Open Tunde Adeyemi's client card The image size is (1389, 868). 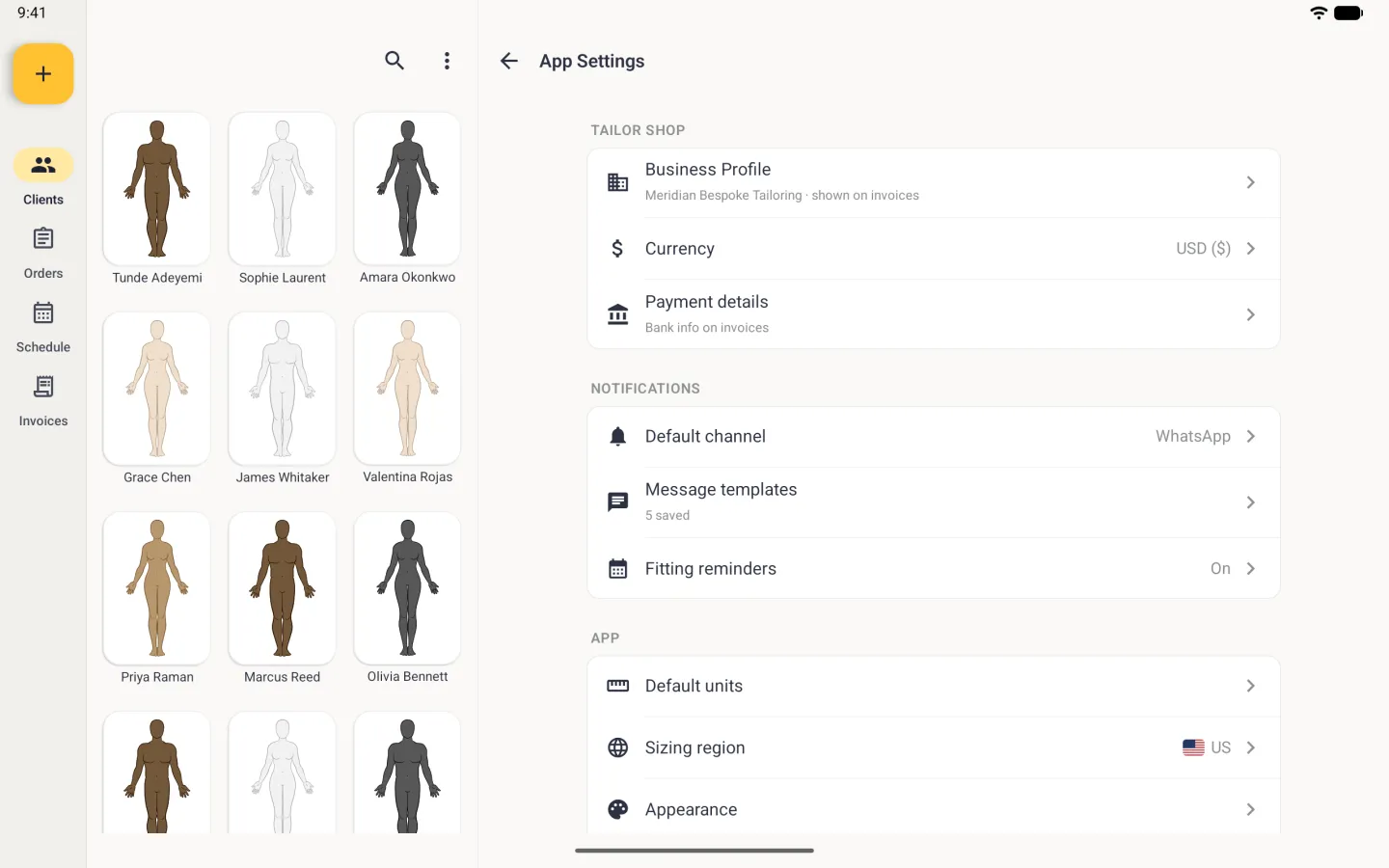click(157, 200)
